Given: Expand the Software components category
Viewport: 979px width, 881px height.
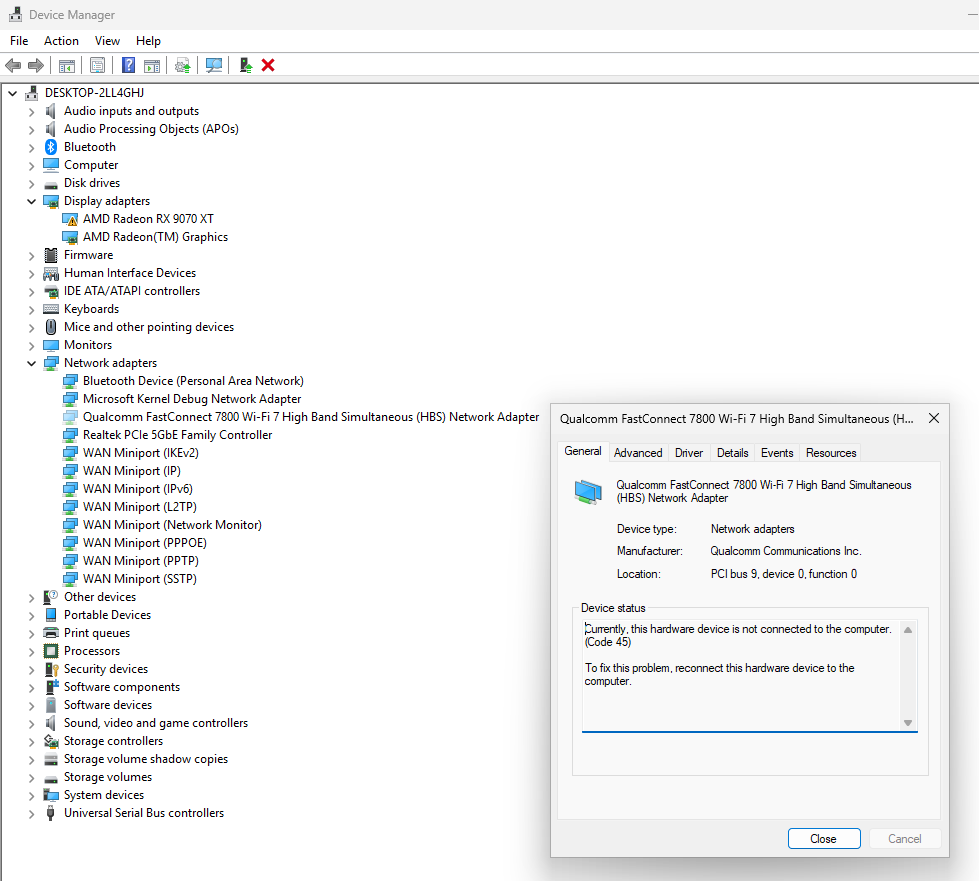Looking at the screenshot, I should pyautogui.click(x=31, y=687).
